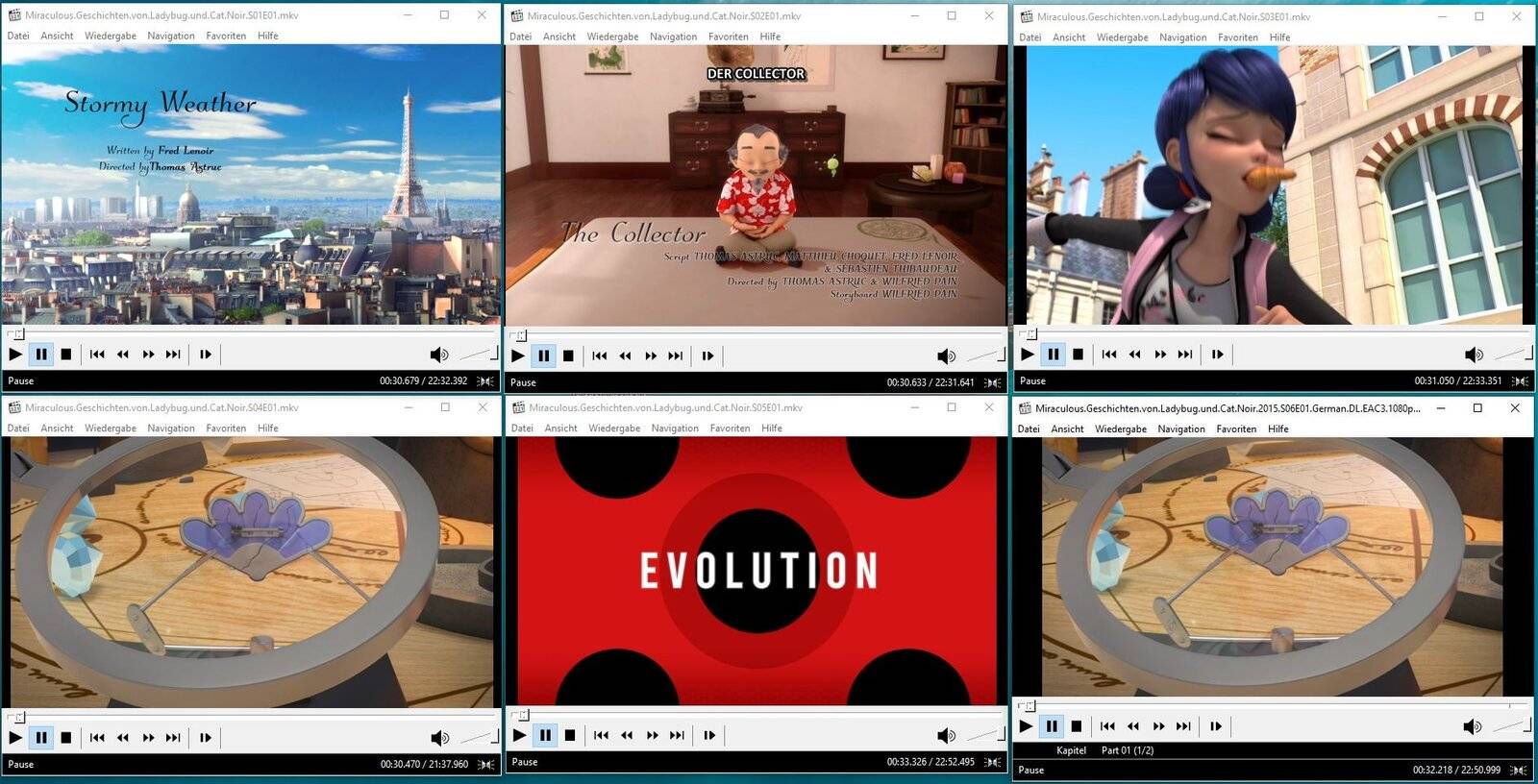Open Favoriten menu in the S03E01 window
Image resolution: width=1538 pixels, height=784 pixels.
click(1238, 37)
